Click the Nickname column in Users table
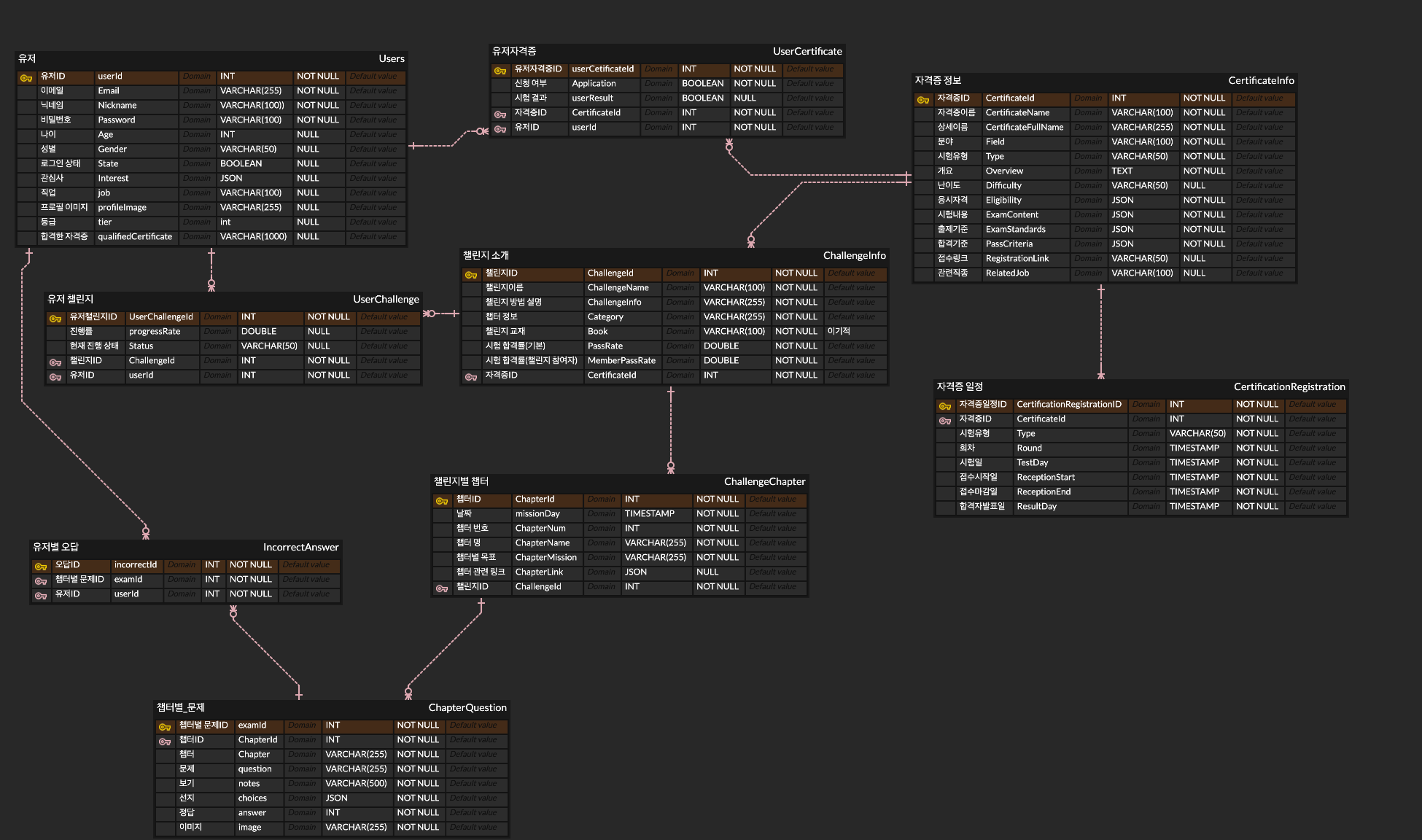This screenshot has height=840, width=1422. pos(117,105)
